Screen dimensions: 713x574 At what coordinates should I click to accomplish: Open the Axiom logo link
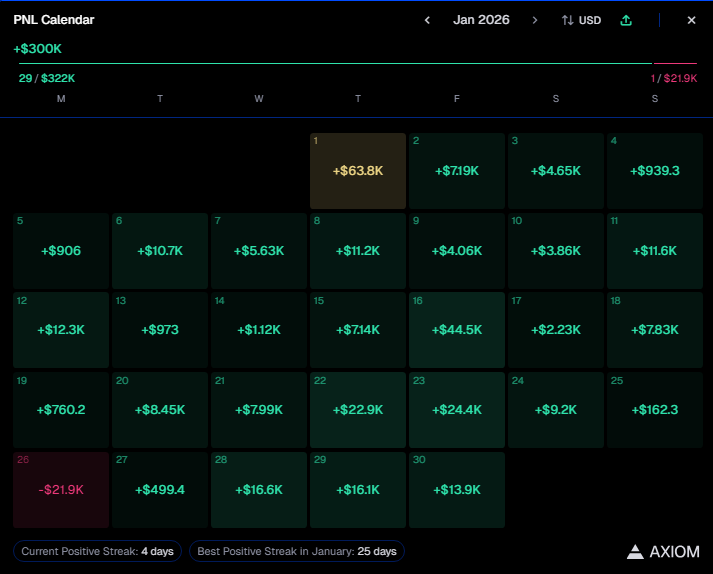click(663, 552)
